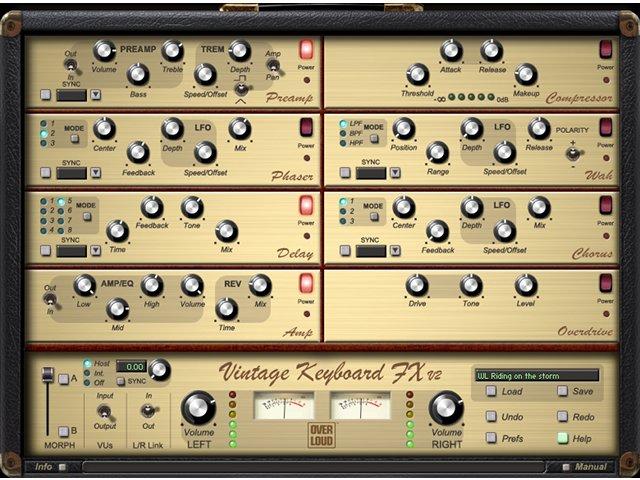This screenshot has width=640, height=480.
Task: Click the MORPH fader handle
Action: [48, 375]
